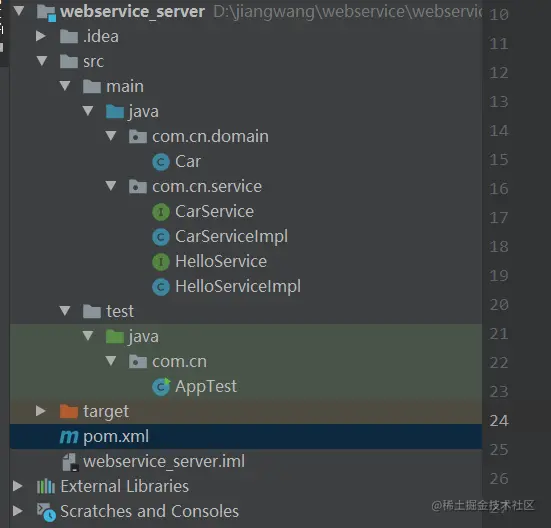Select the main folder label

[125, 86]
